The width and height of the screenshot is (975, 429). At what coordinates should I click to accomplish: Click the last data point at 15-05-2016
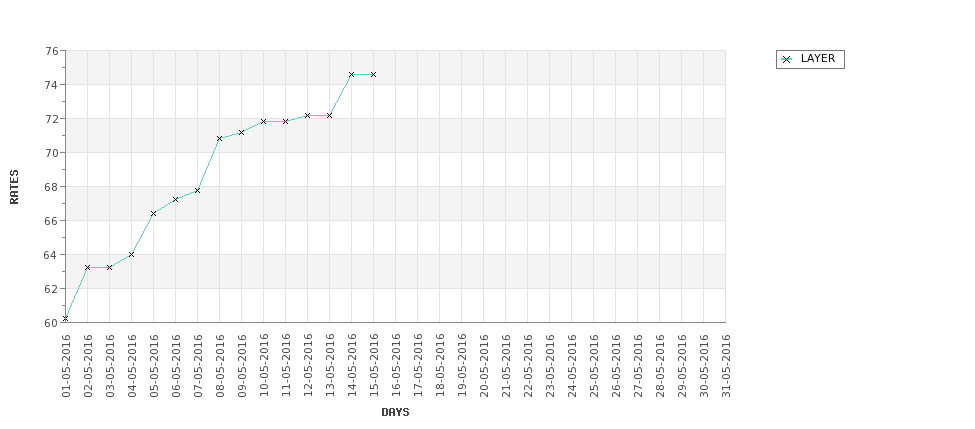coord(373,75)
